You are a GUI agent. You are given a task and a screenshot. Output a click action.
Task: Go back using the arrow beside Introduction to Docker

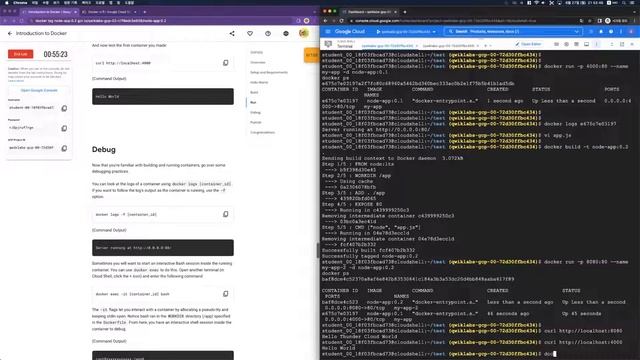10,33
